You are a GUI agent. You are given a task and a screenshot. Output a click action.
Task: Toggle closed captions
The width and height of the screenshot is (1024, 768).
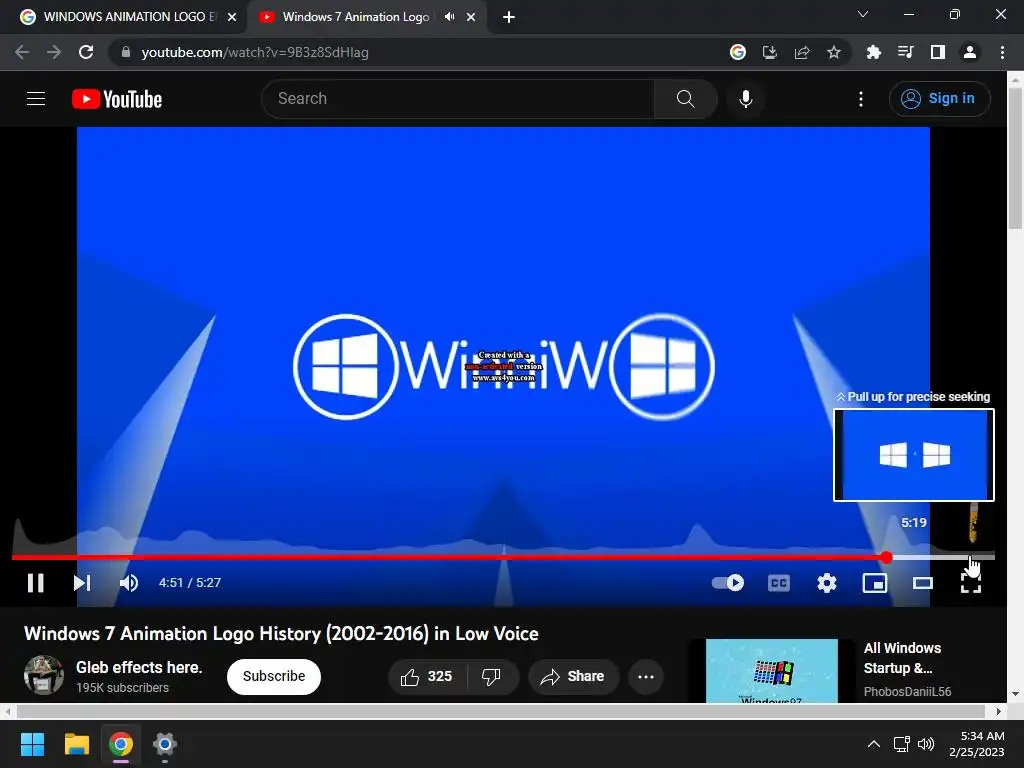point(778,583)
